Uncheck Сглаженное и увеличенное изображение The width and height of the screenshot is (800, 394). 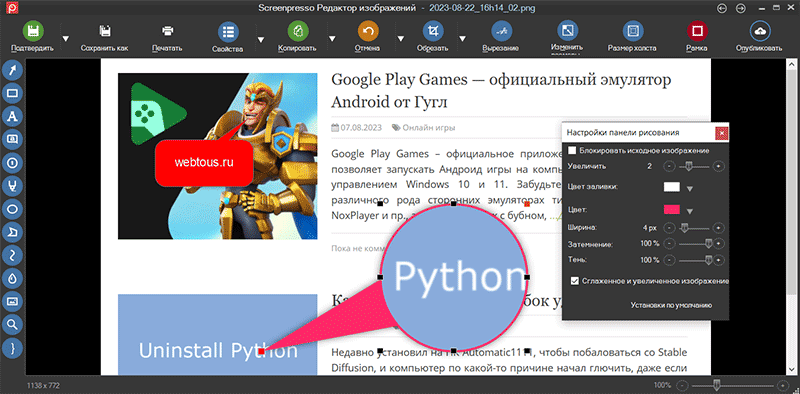coord(575,281)
